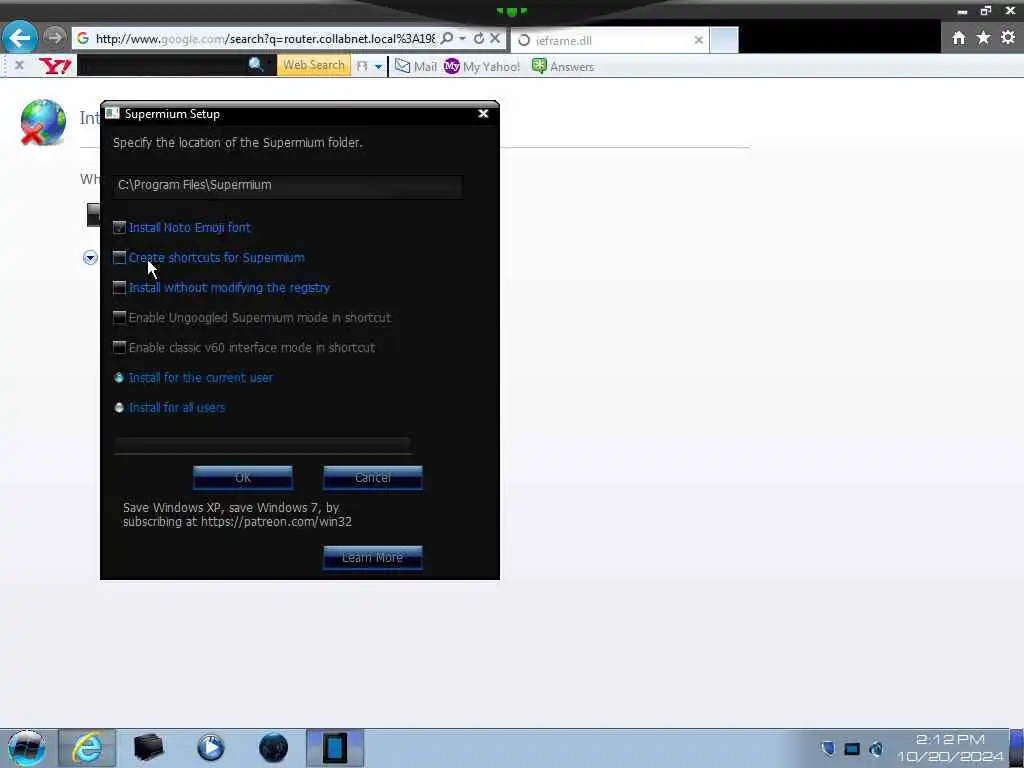This screenshot has height=768, width=1024.
Task: Click the globe error icon on page
Action: pos(42,122)
